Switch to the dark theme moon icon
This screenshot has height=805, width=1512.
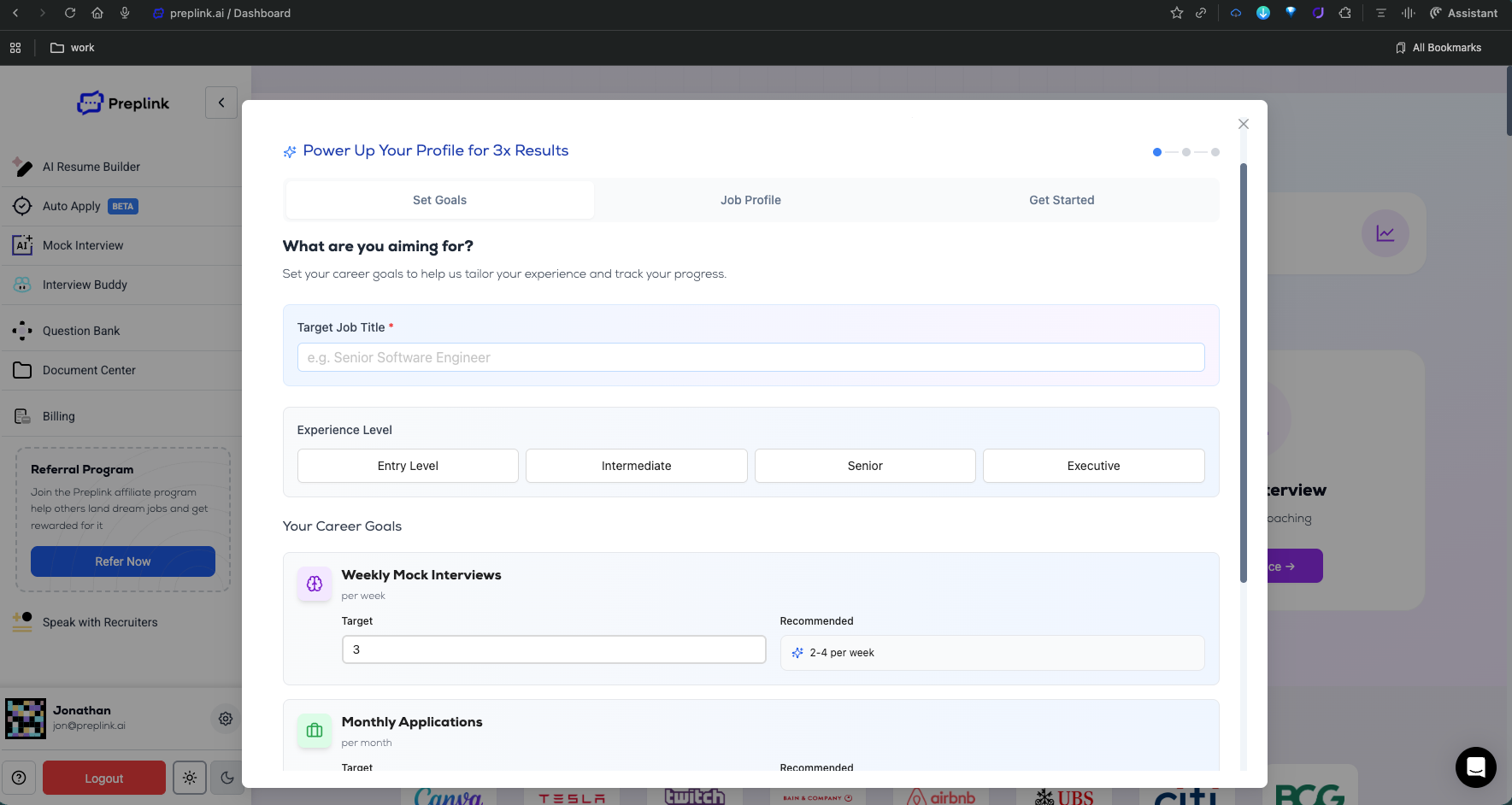pos(227,778)
